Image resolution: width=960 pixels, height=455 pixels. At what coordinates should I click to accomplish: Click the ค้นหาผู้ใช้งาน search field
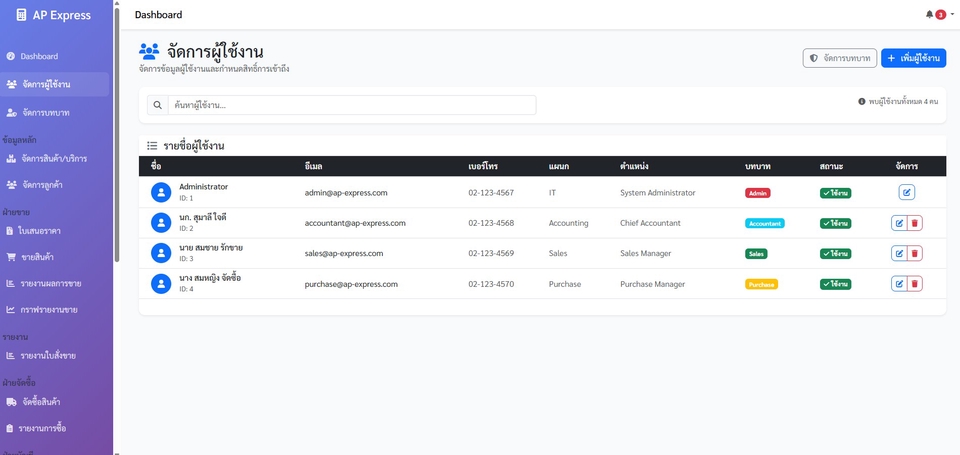pyautogui.click(x=351, y=105)
